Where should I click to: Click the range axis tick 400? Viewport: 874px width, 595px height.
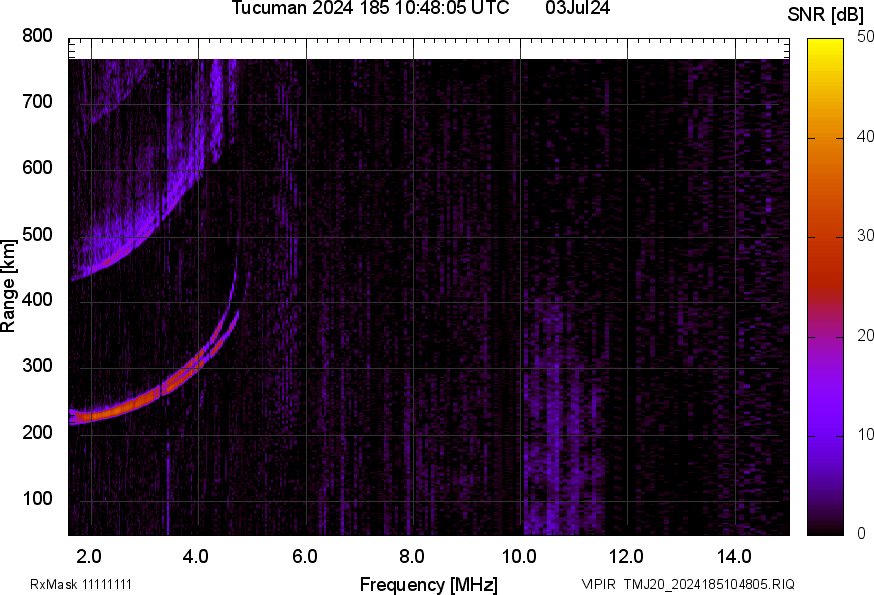pyautogui.click(x=37, y=300)
